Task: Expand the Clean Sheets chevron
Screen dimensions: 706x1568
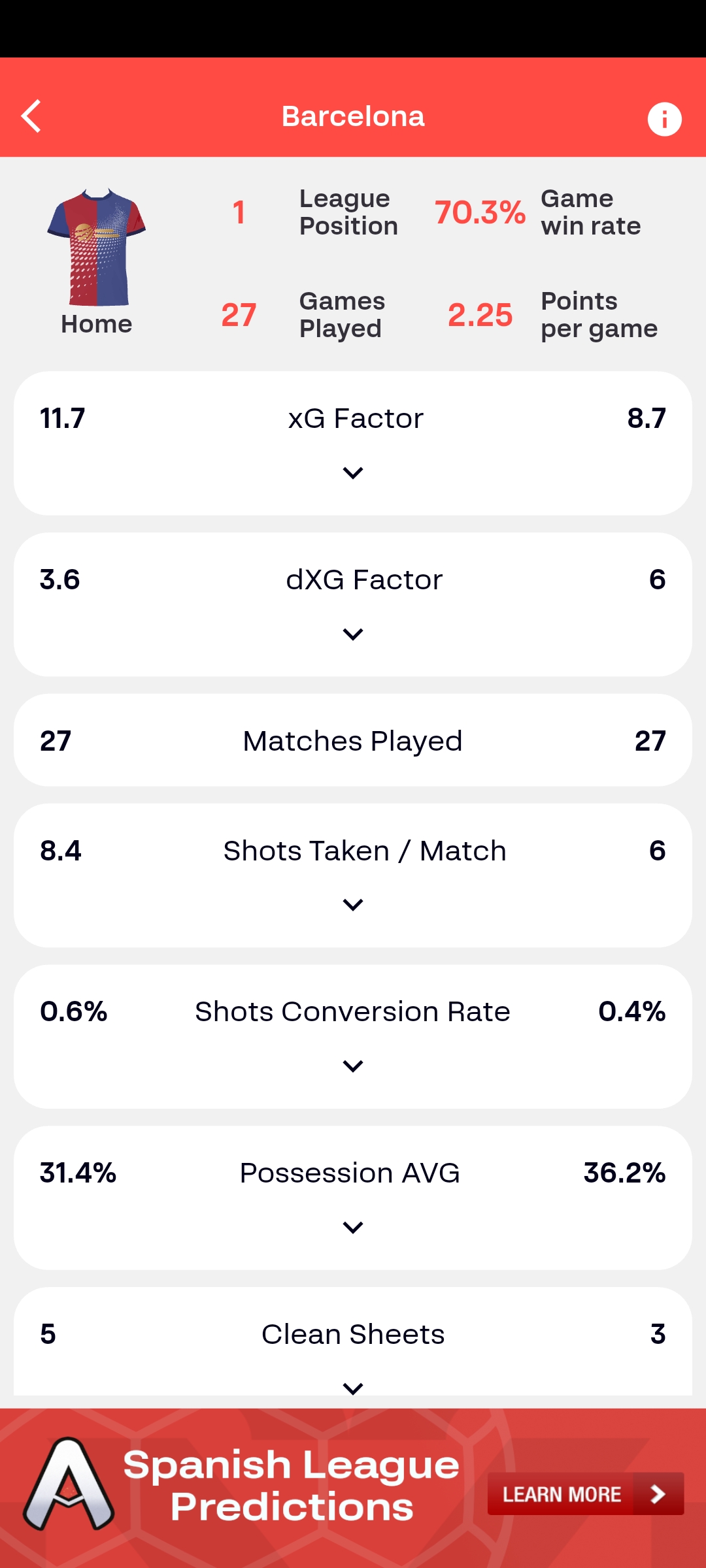Action: tap(353, 1388)
